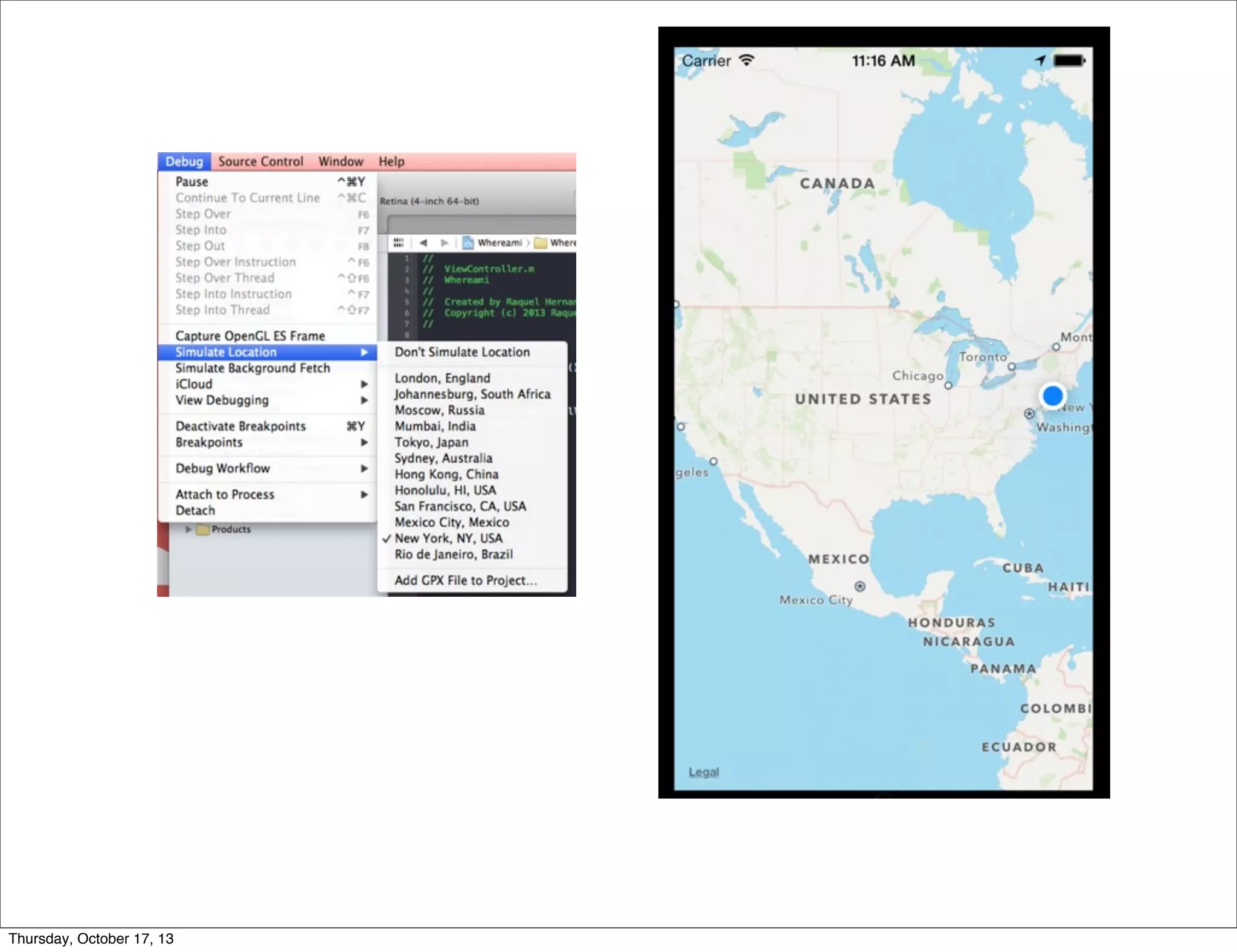The width and height of the screenshot is (1237, 952).
Task: Open the Window menu
Action: pyautogui.click(x=341, y=162)
